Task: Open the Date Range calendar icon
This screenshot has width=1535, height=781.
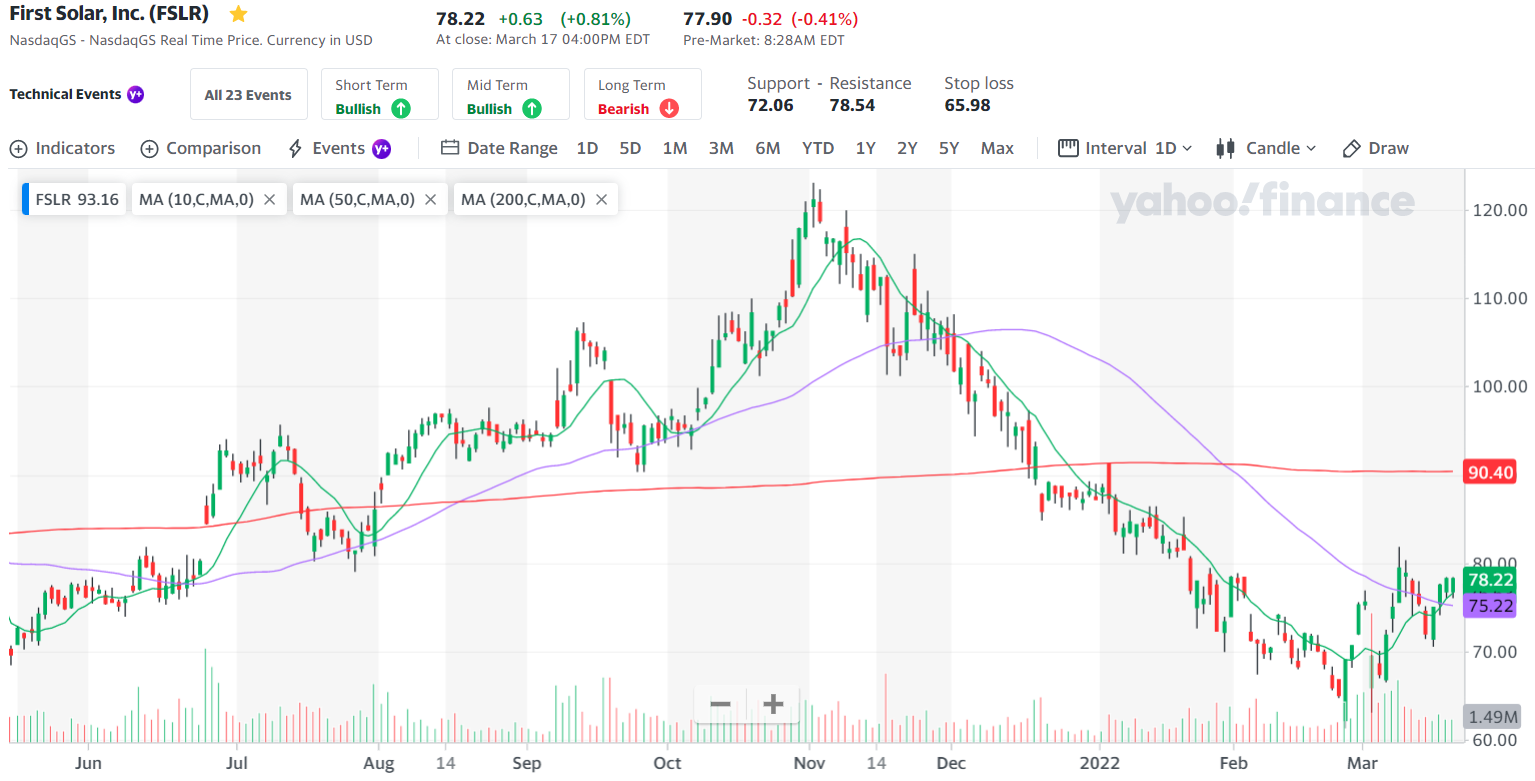Action: (x=450, y=148)
